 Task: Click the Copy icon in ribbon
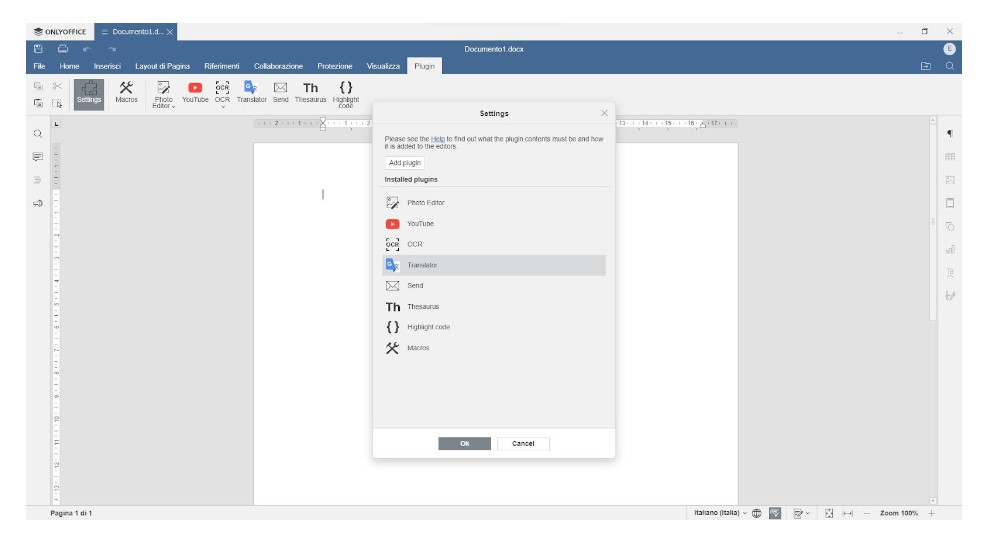tap(38, 86)
